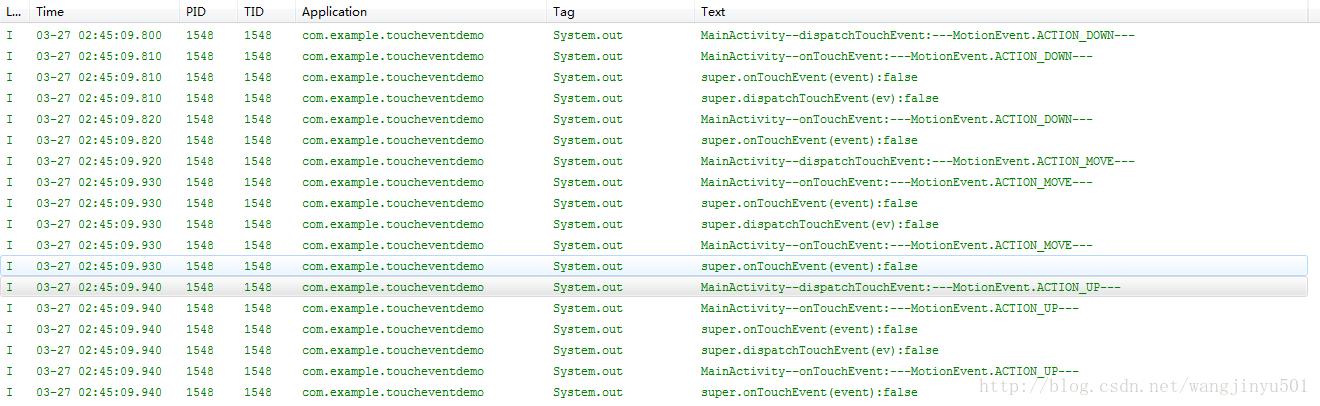Click the timestamp of the dispatchTouchEvent ACTION_UP row
This screenshot has width=1320, height=406.
click(x=99, y=287)
